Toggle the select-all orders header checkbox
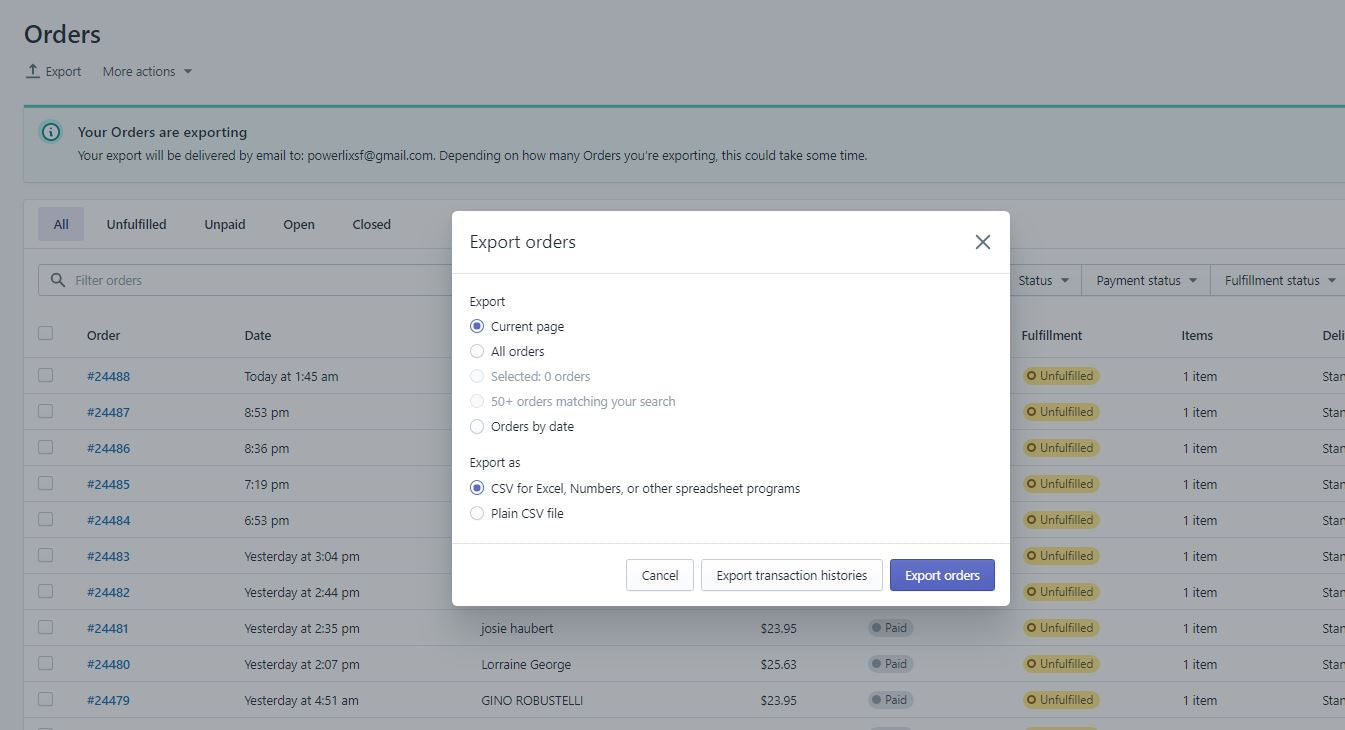Image resolution: width=1345 pixels, height=730 pixels. coord(46,333)
